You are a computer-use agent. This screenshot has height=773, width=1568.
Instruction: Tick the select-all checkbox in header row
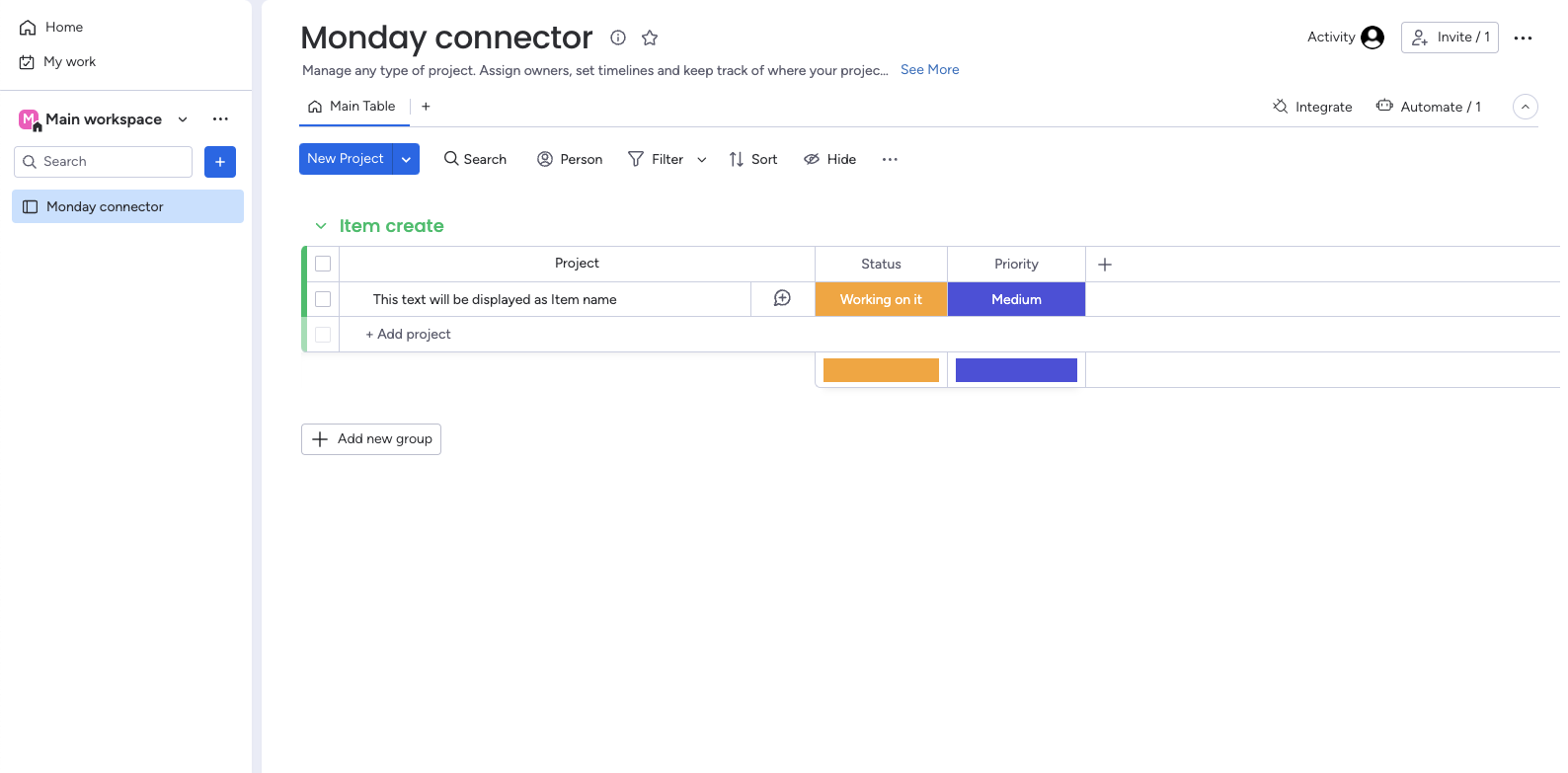[323, 264]
